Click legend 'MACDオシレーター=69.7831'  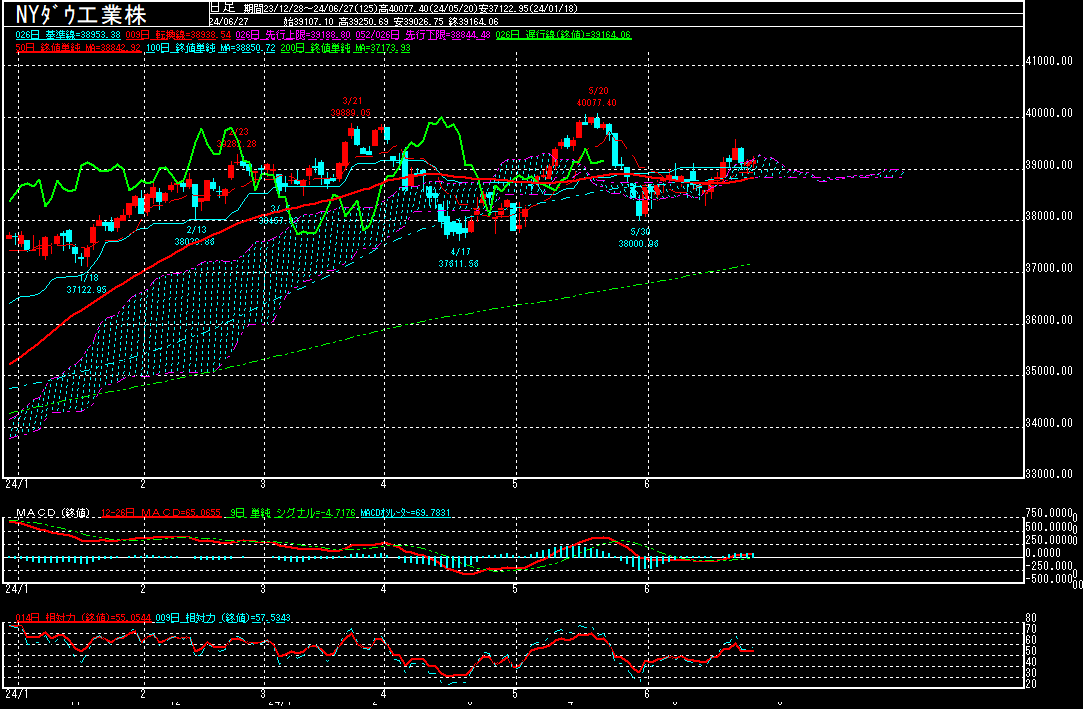(x=405, y=513)
